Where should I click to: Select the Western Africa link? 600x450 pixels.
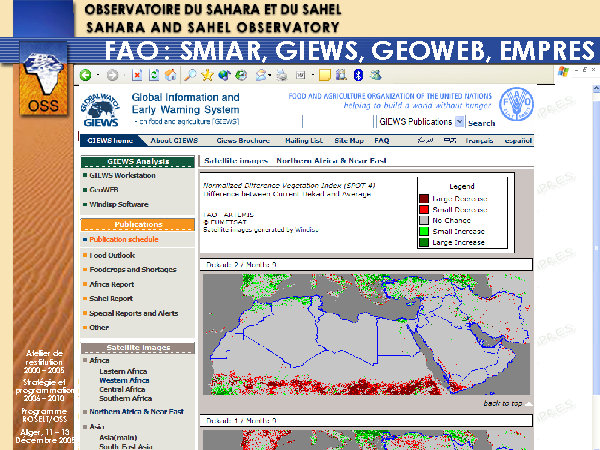[124, 380]
